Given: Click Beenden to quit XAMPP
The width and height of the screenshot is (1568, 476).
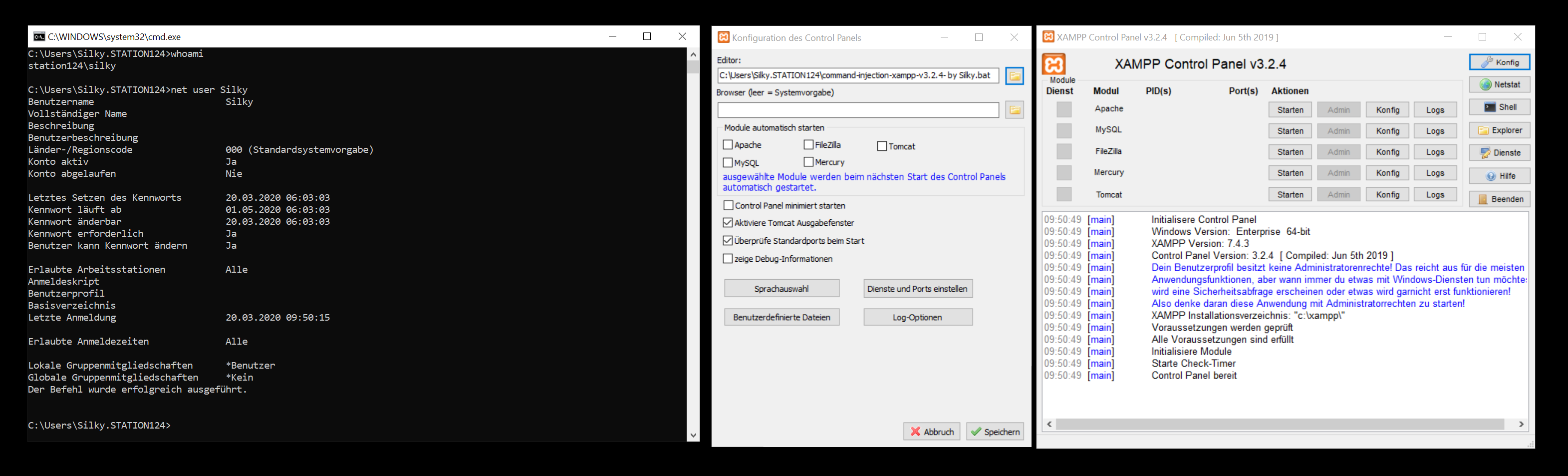Looking at the screenshot, I should (x=1499, y=199).
